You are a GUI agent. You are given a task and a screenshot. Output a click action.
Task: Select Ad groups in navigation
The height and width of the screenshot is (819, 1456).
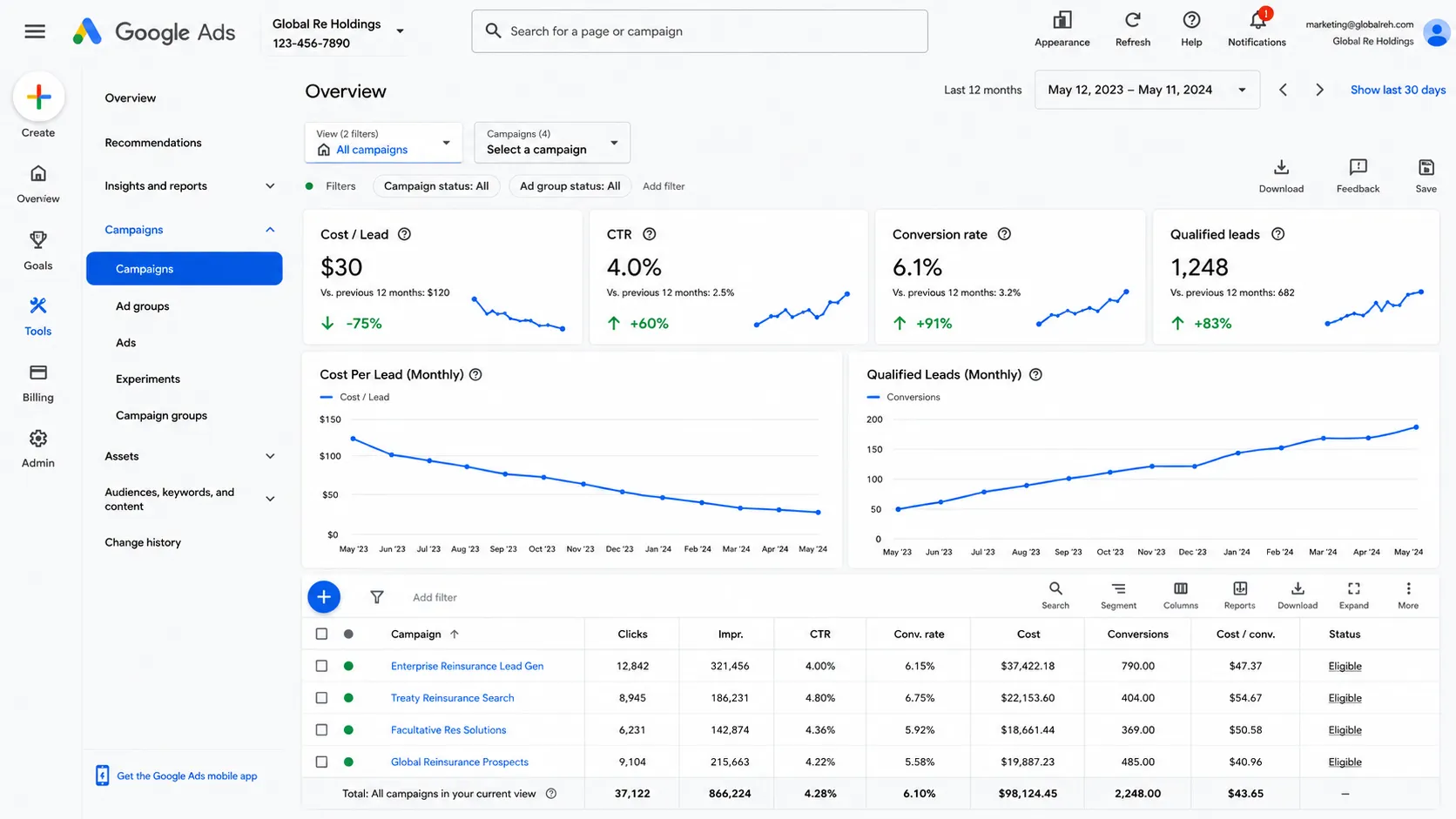pos(143,306)
